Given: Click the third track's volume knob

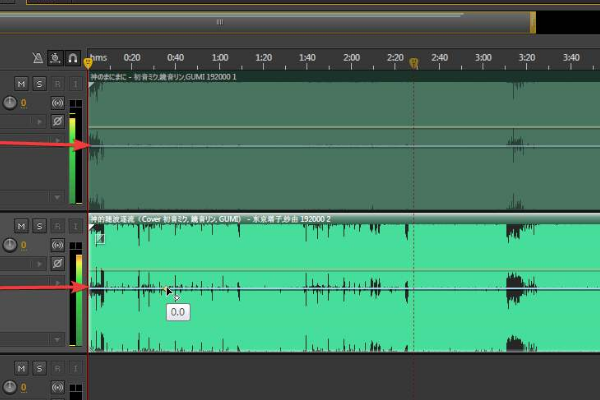Looking at the screenshot, I should coord(10,387).
